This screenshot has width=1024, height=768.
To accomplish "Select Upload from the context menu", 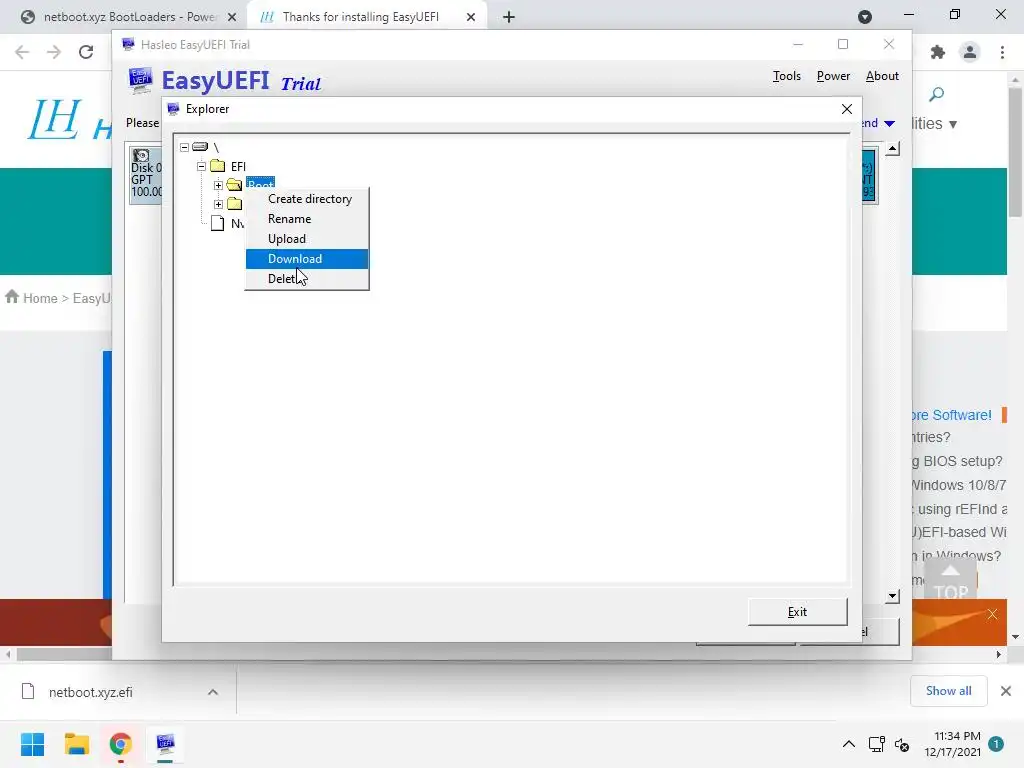I will [x=287, y=239].
